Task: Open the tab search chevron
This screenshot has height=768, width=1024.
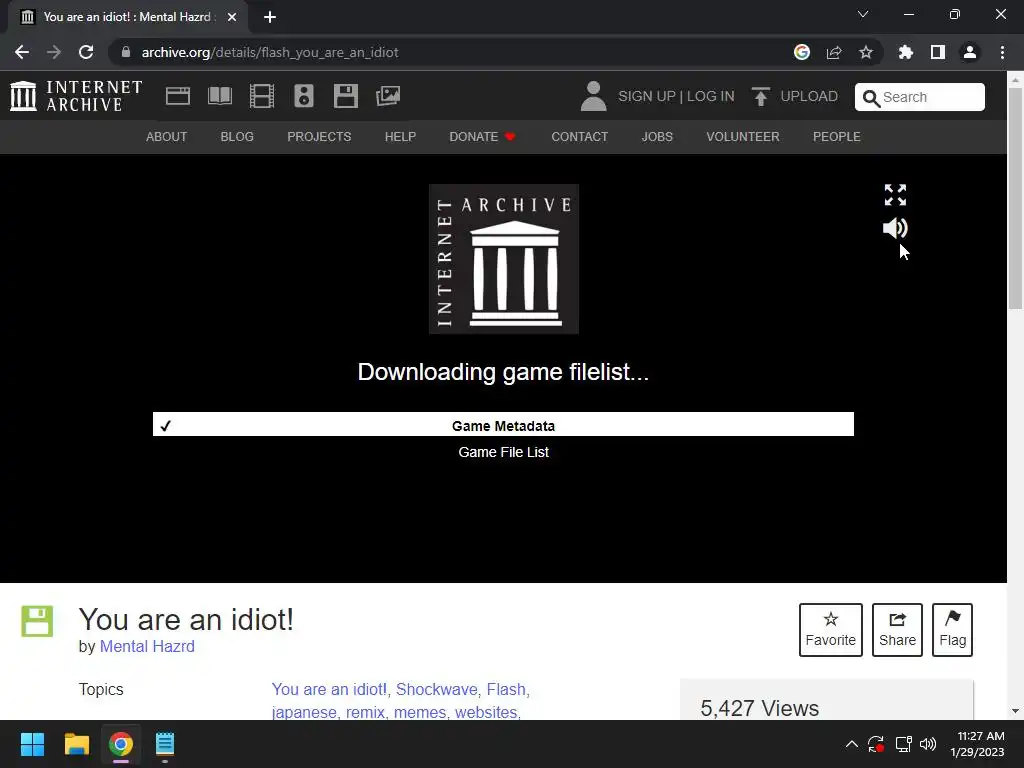Action: [x=863, y=14]
